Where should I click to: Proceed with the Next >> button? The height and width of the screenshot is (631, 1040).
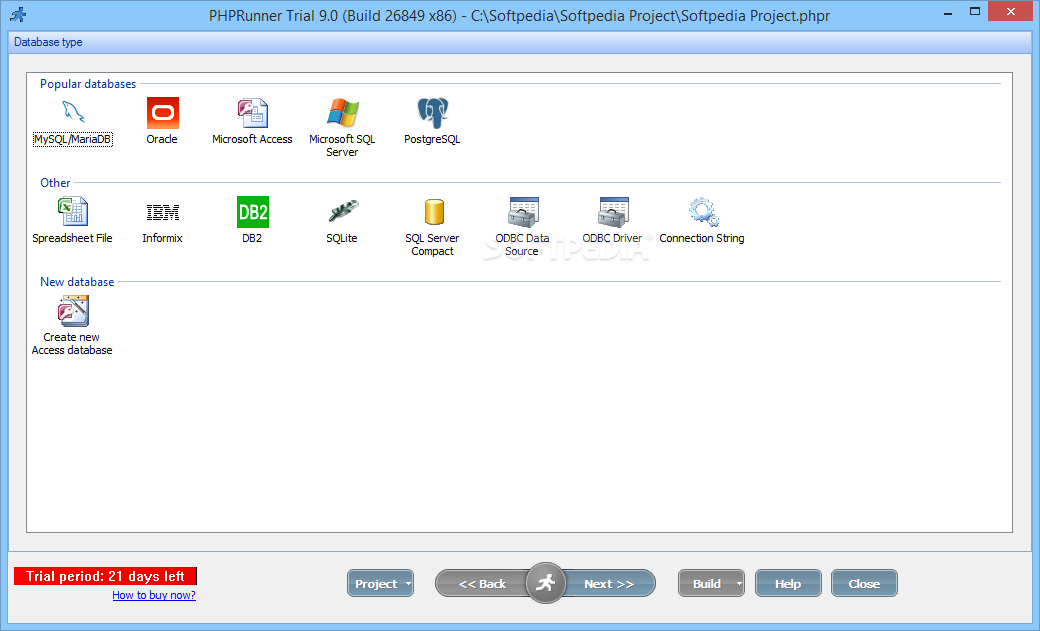click(609, 584)
